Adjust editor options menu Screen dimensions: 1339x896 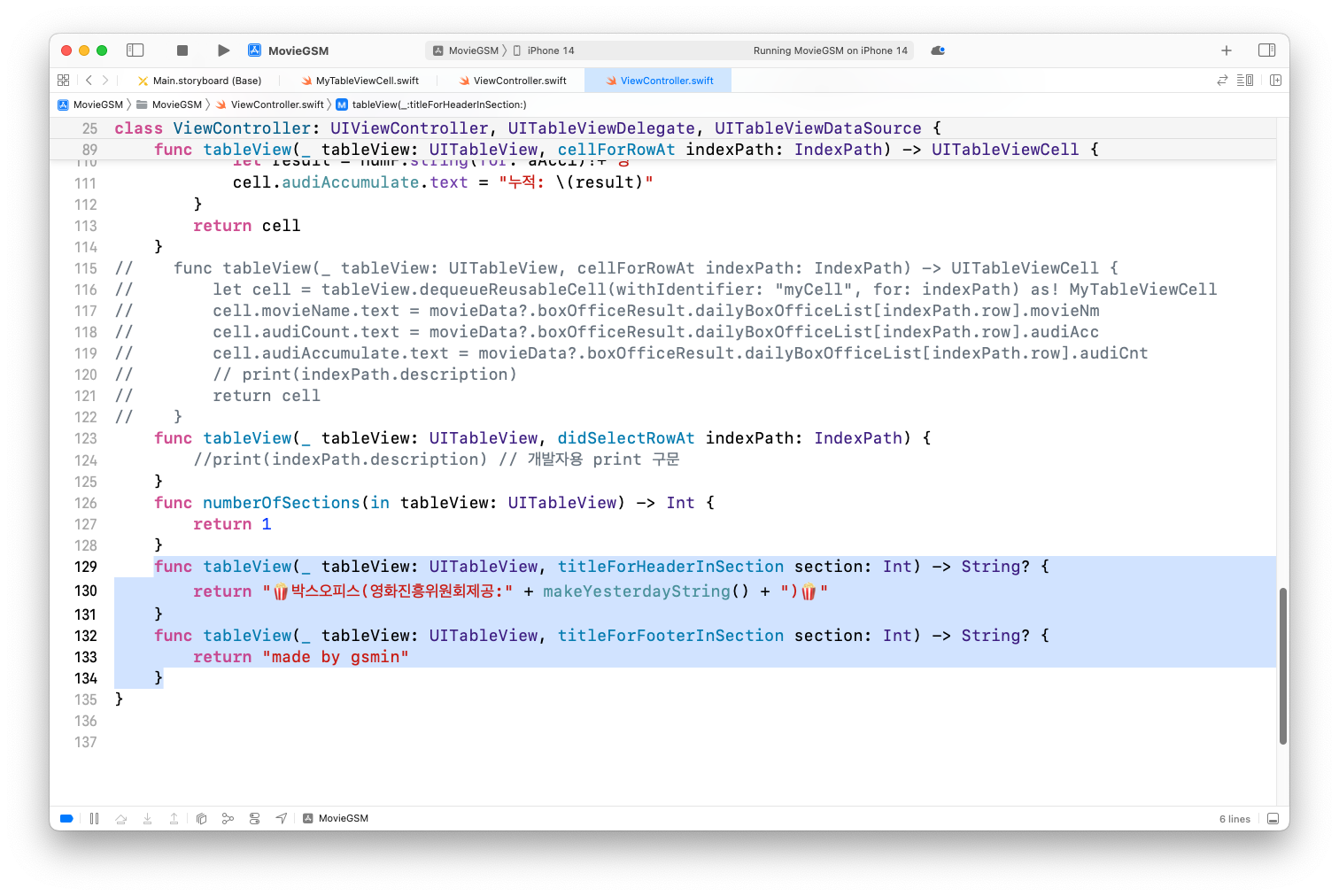(x=1245, y=80)
